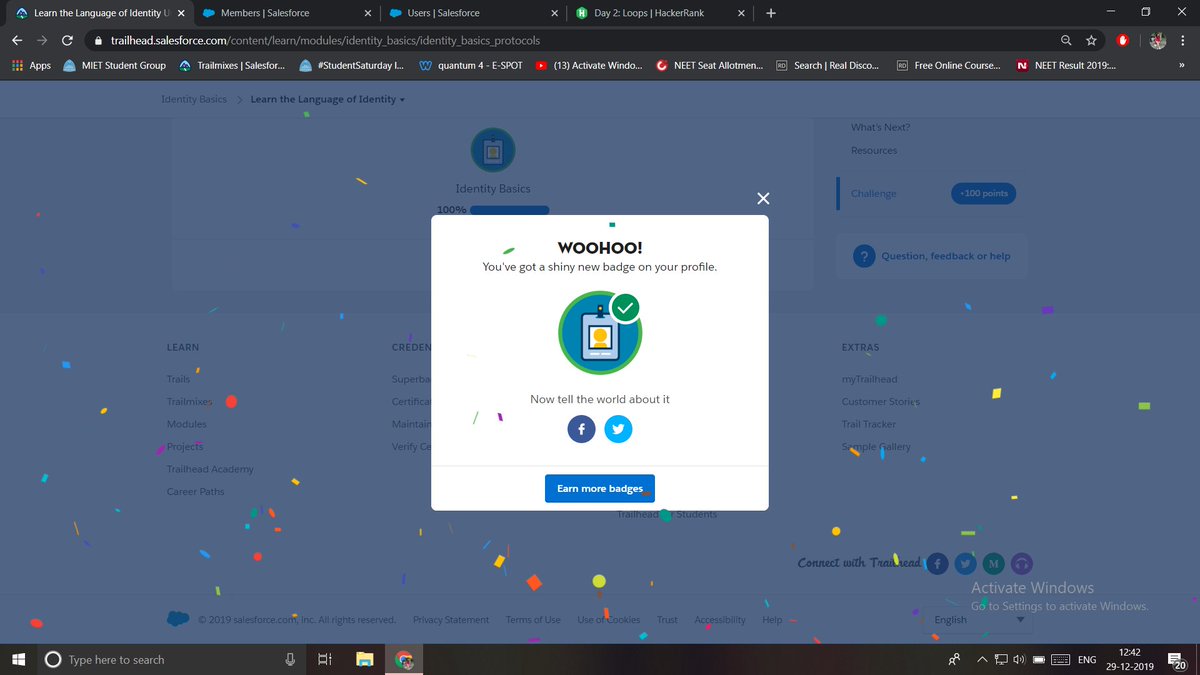Expand the bookmarks overflow chevron
Screen dimensions: 1200x675
[x=1181, y=65]
